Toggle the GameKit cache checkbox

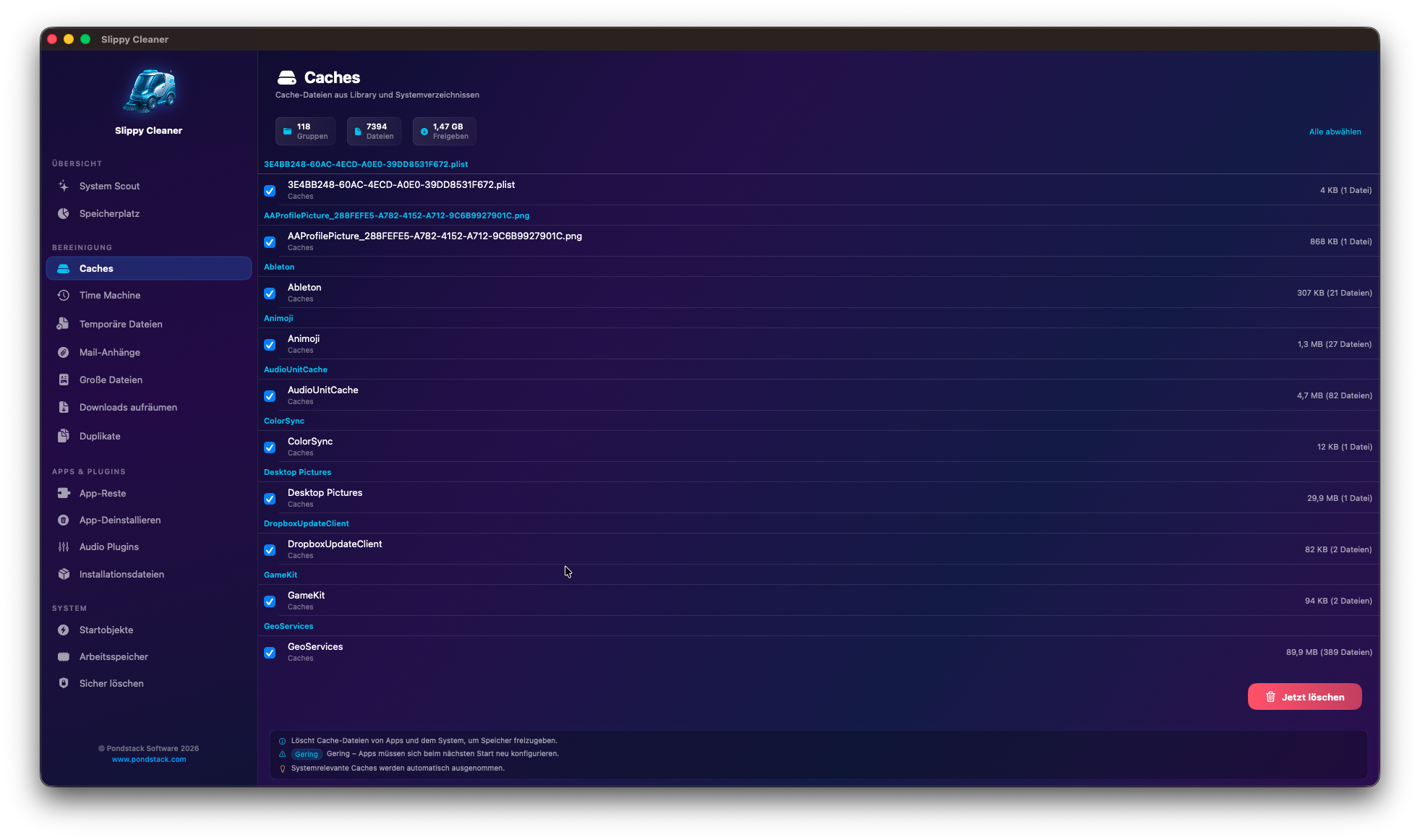(x=270, y=601)
